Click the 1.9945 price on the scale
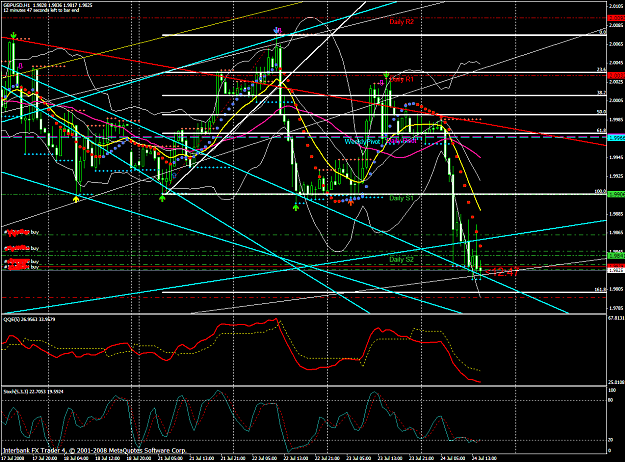This screenshot has height=462, width=625. point(616,157)
